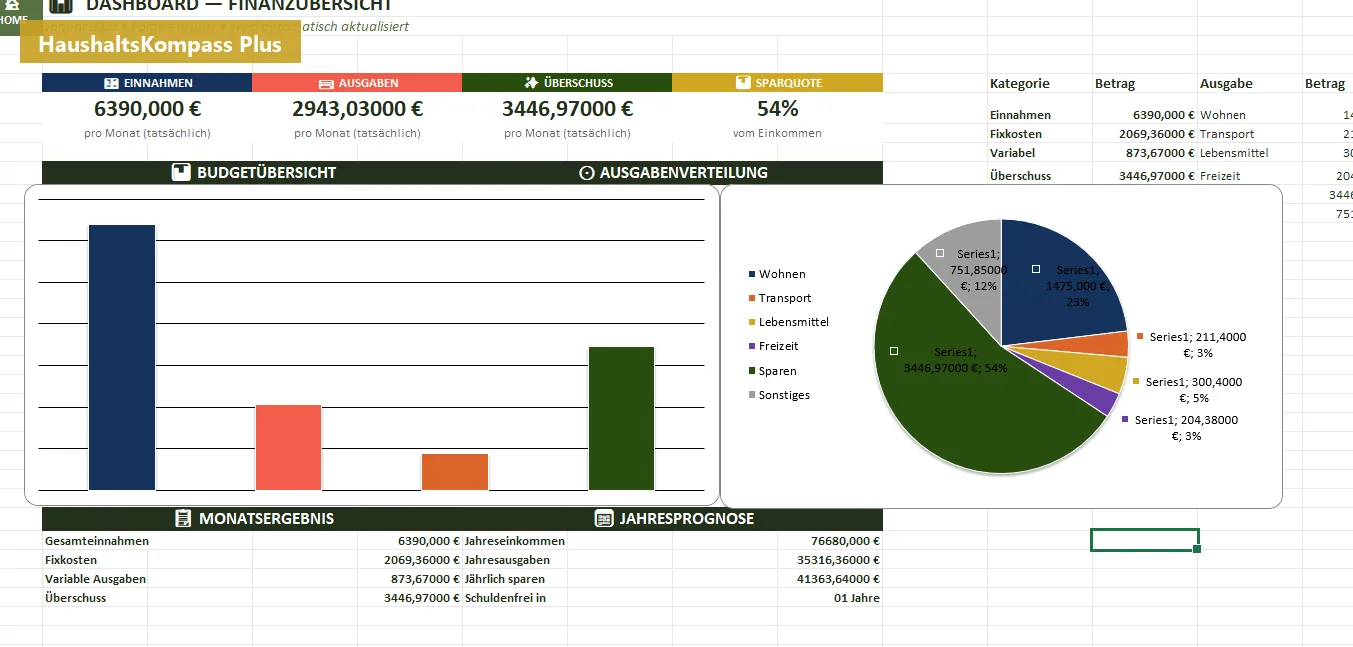The height and width of the screenshot is (647, 1353).
Task: Click the round icon next to AUSGABENVERTEILUNG
Action: [587, 173]
